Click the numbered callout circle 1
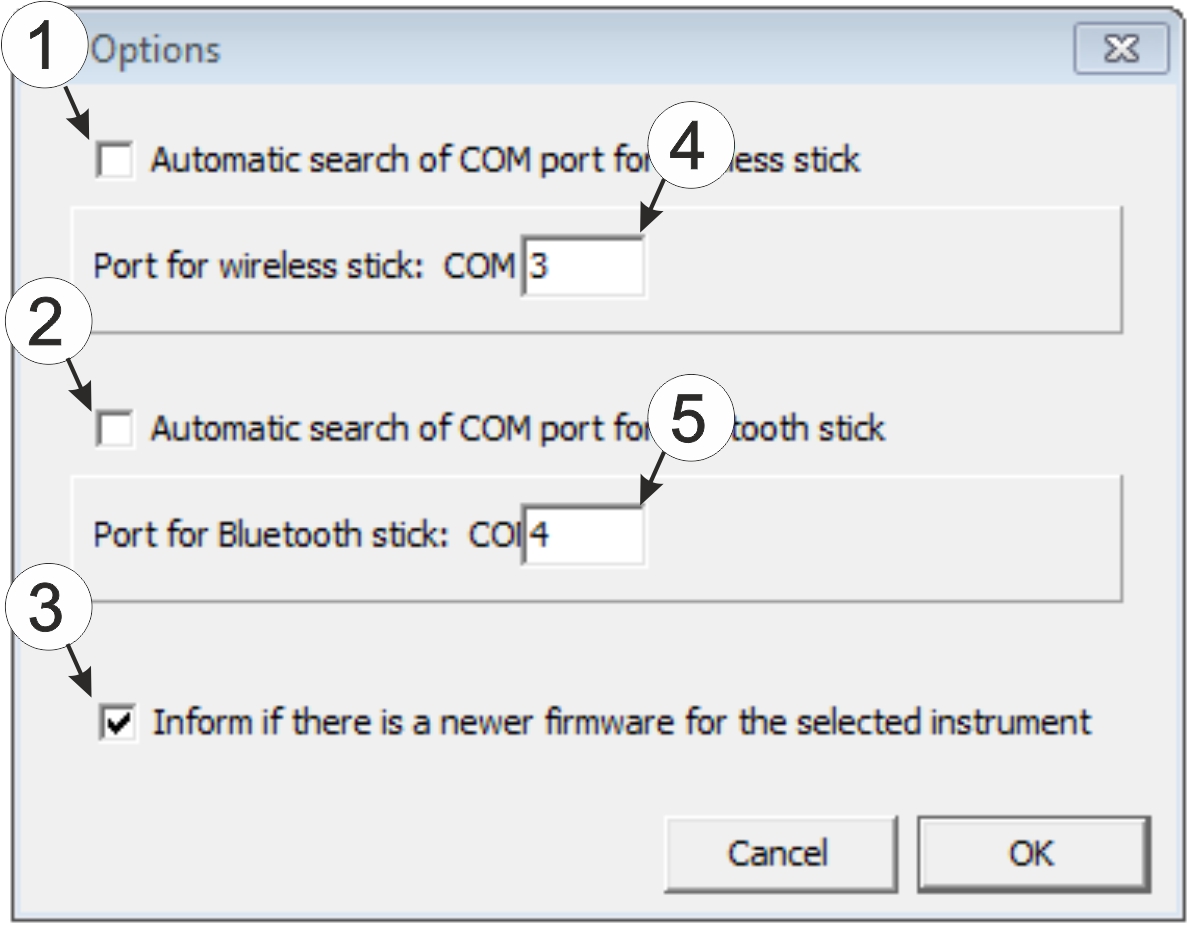Viewport: 1189px width, 925px height. (x=40, y=48)
